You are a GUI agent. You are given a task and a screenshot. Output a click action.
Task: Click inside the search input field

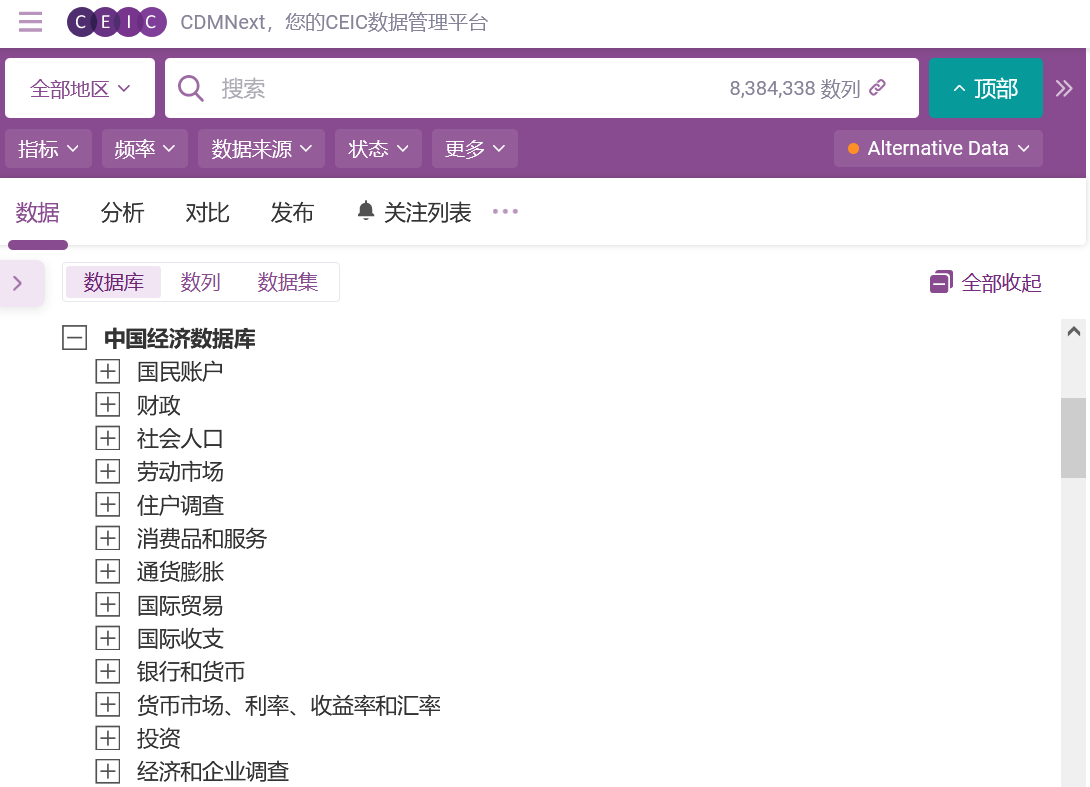(450, 88)
